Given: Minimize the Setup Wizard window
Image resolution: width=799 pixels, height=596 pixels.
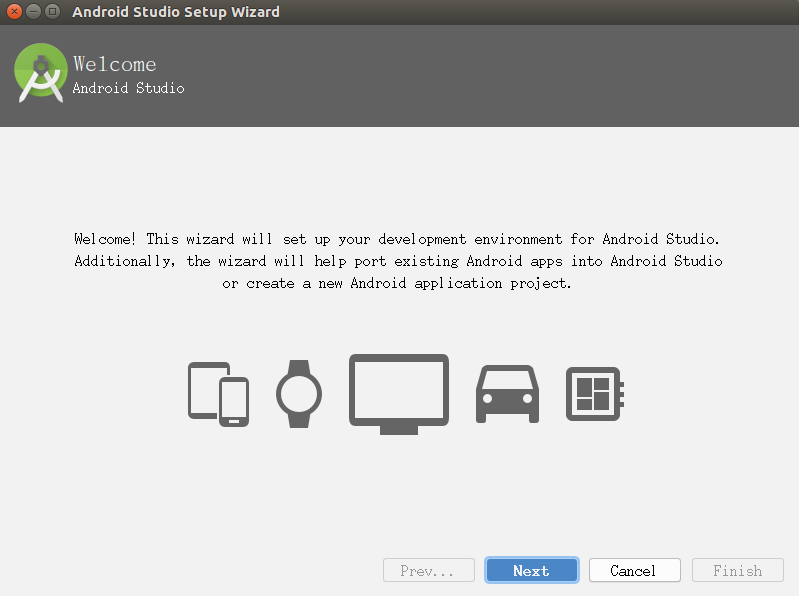Looking at the screenshot, I should click(33, 11).
